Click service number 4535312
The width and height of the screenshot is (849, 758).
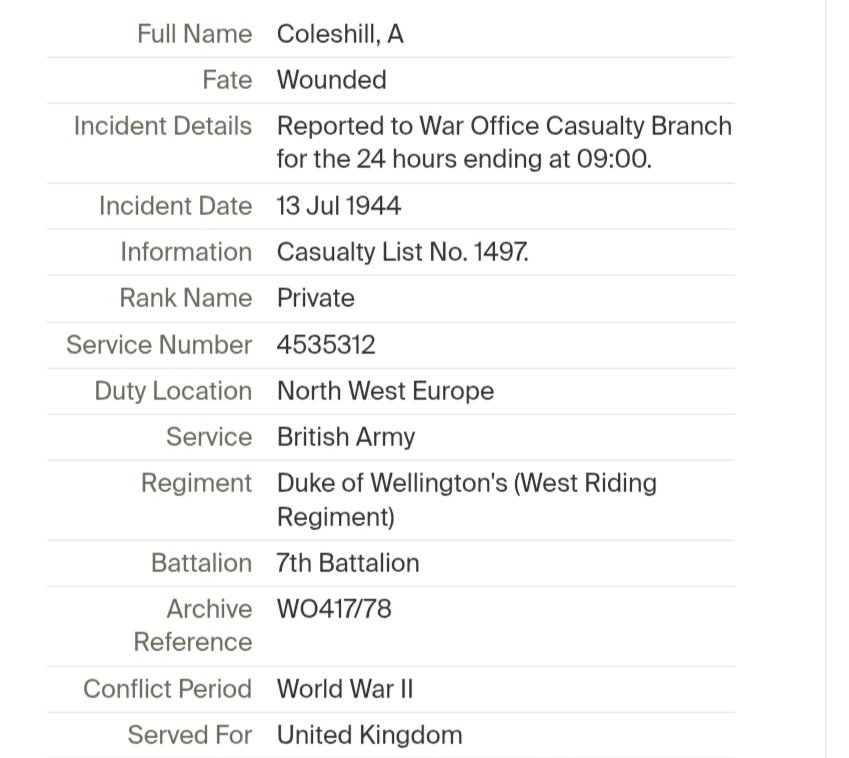click(x=326, y=345)
